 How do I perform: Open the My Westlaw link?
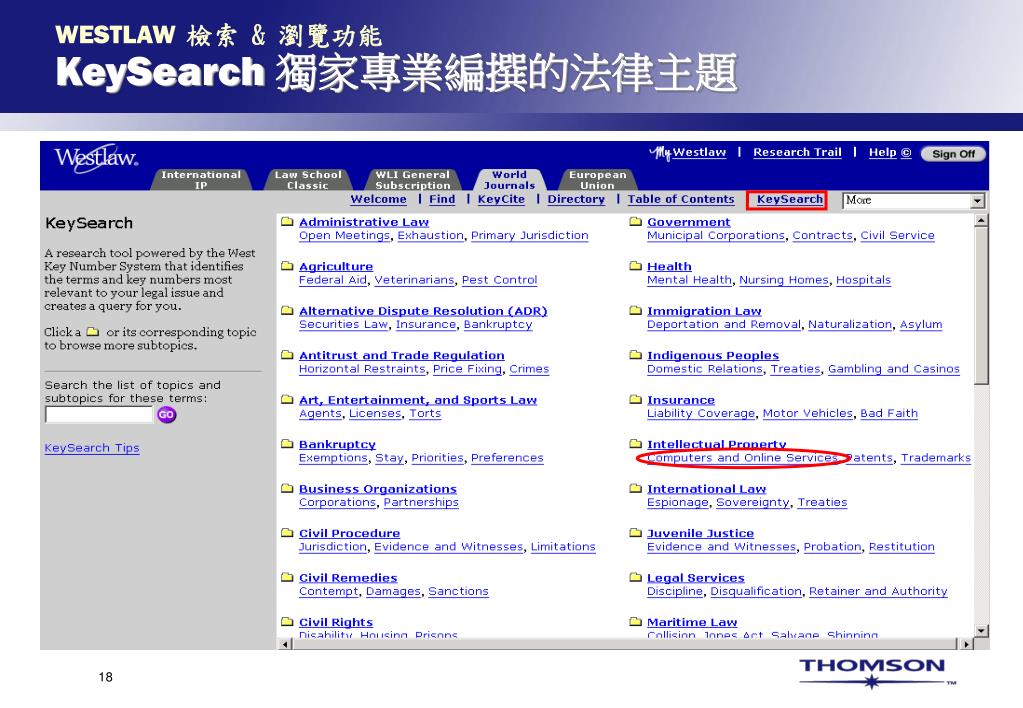[688, 153]
